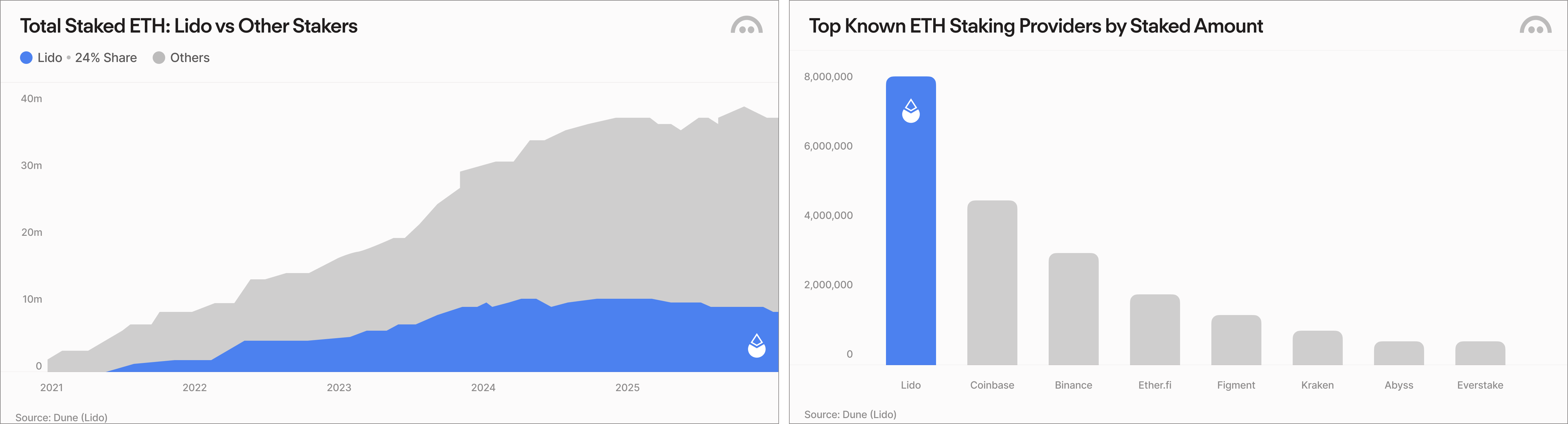The width and height of the screenshot is (1568, 424).
Task: Click the Lido 24% Share legend label
Action: pos(87,58)
